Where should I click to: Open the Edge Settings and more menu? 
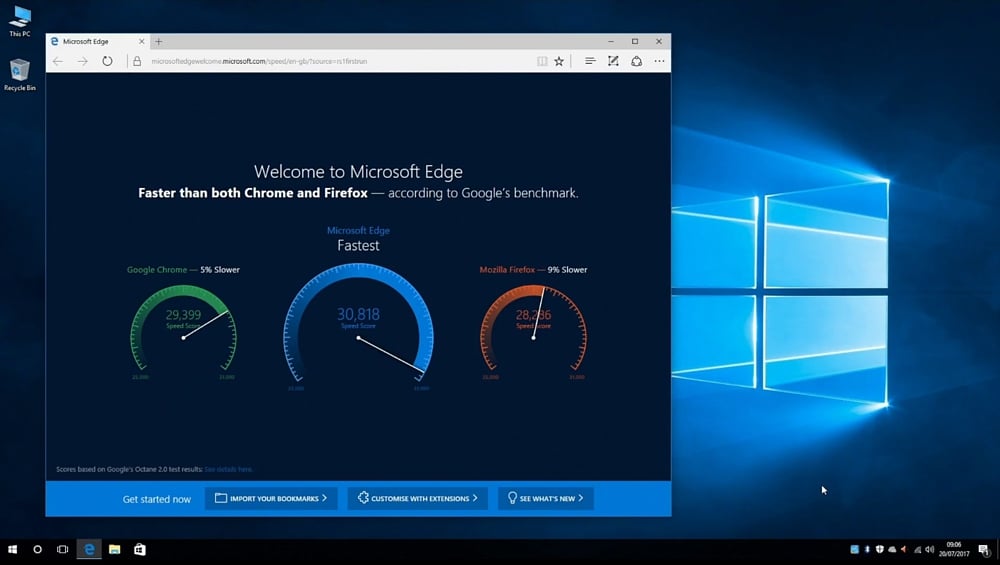tap(659, 61)
